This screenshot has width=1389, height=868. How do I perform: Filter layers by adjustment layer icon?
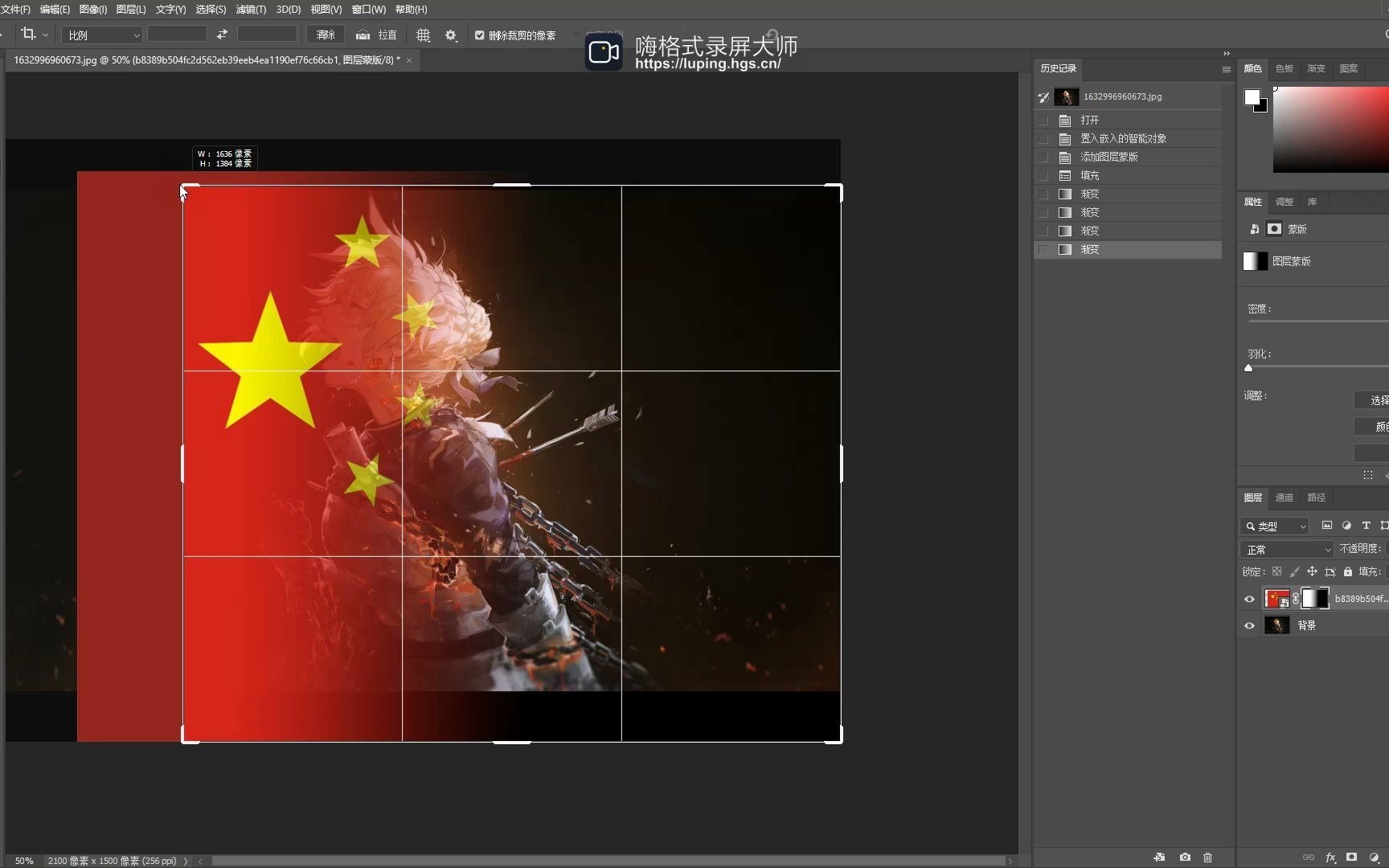pyautogui.click(x=1346, y=526)
